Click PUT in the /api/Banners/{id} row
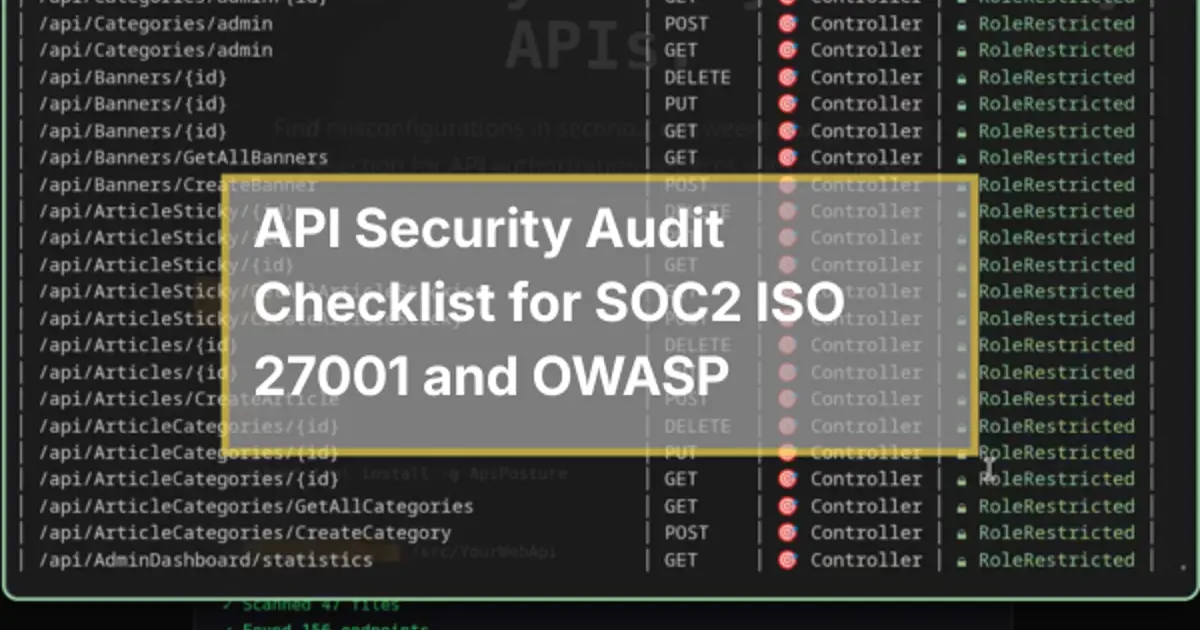Viewport: 1200px width, 630px height. [681, 104]
